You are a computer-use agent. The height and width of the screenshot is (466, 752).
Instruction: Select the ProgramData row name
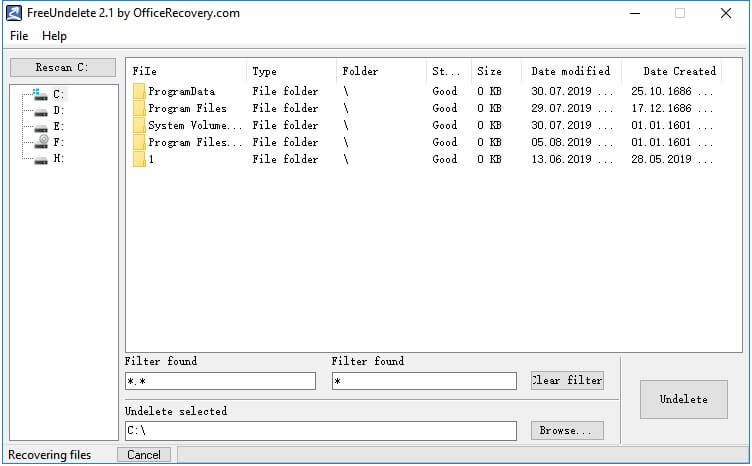tap(181, 92)
